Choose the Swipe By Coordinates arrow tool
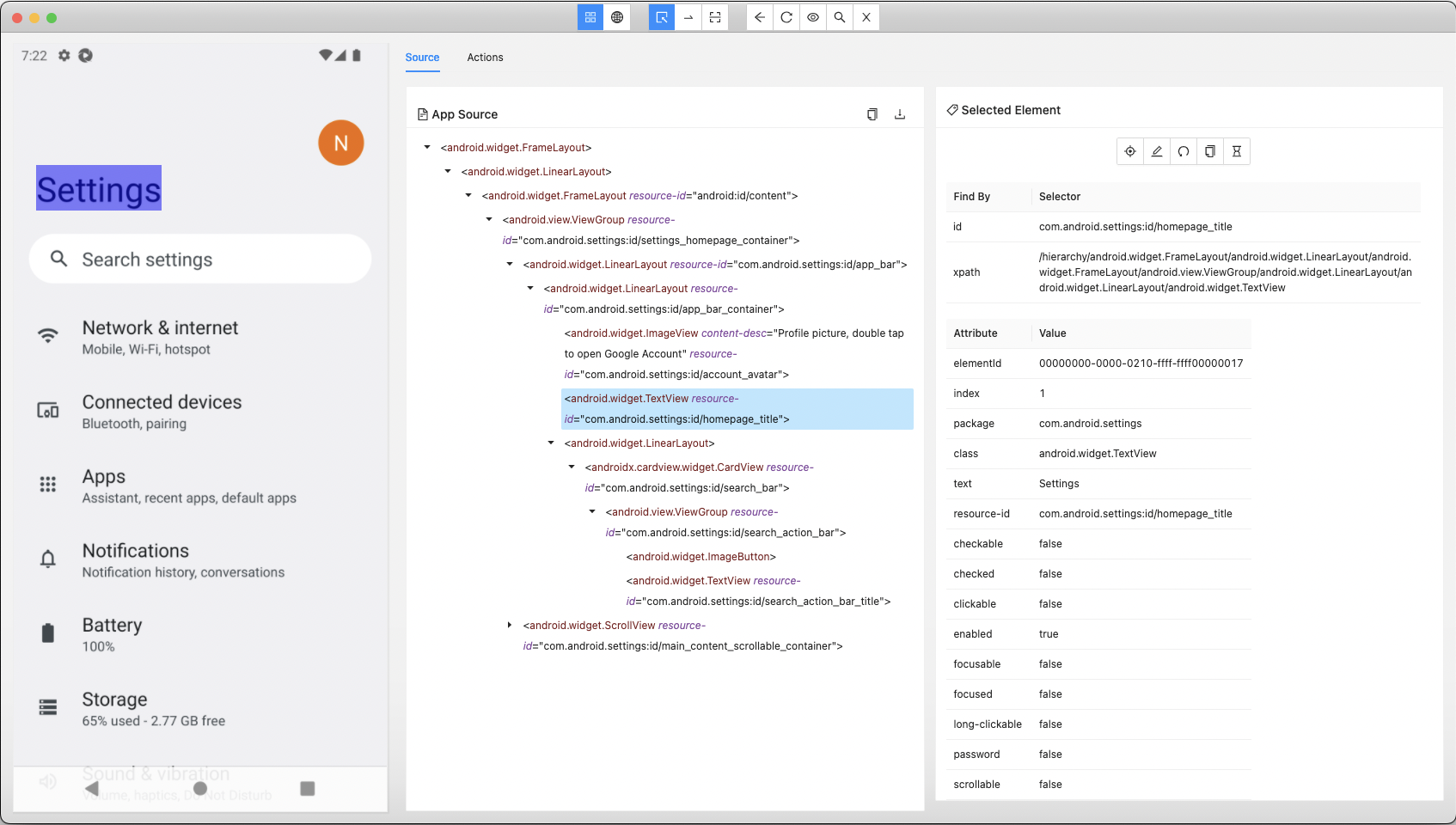Image resolution: width=1456 pixels, height=825 pixels. click(688, 17)
